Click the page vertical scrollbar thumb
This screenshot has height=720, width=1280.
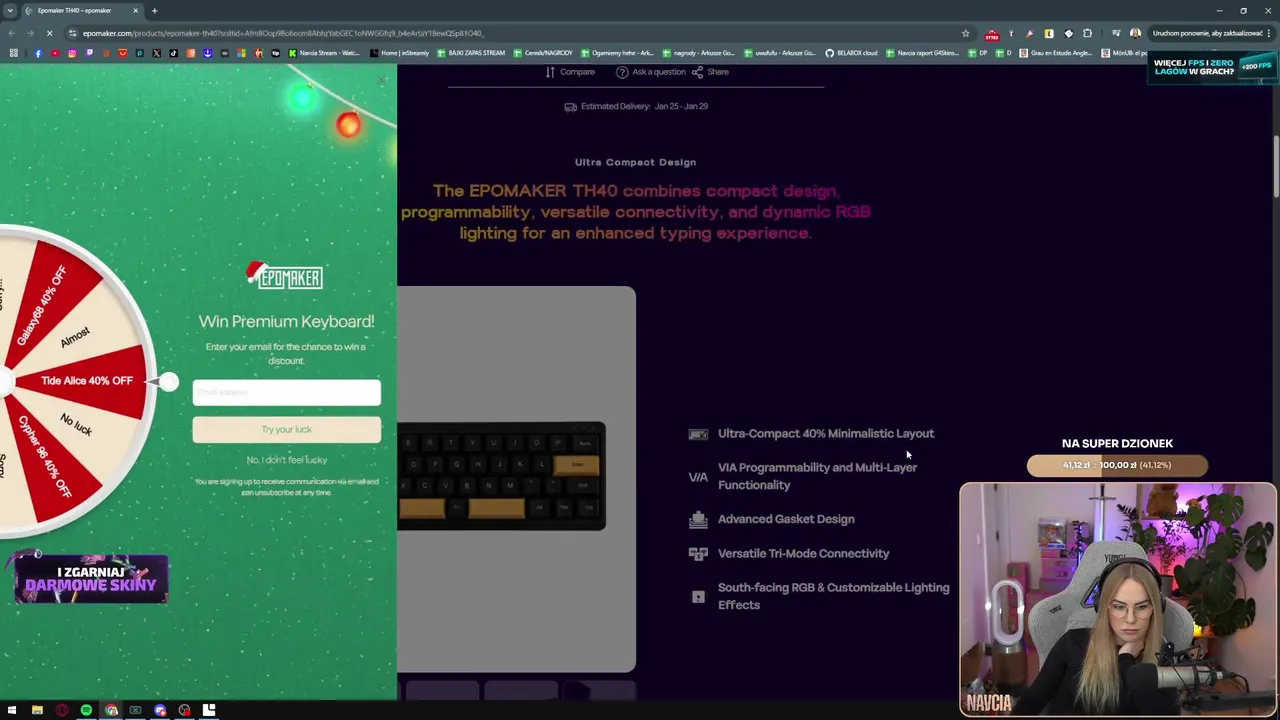pos(1275,165)
